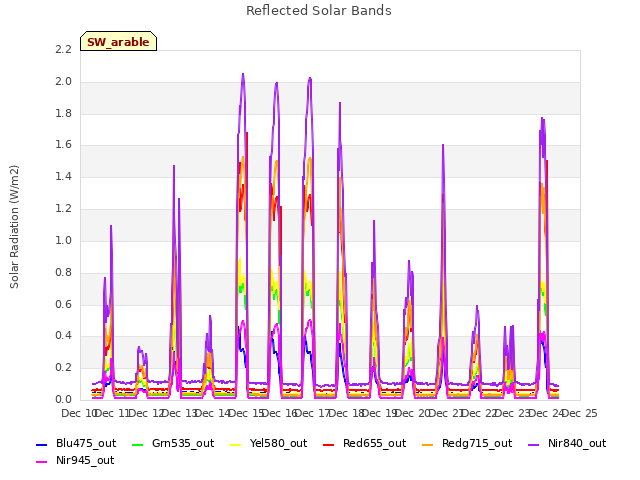
Task: Click the 0.2 y-axis tick label
Action: point(63,367)
